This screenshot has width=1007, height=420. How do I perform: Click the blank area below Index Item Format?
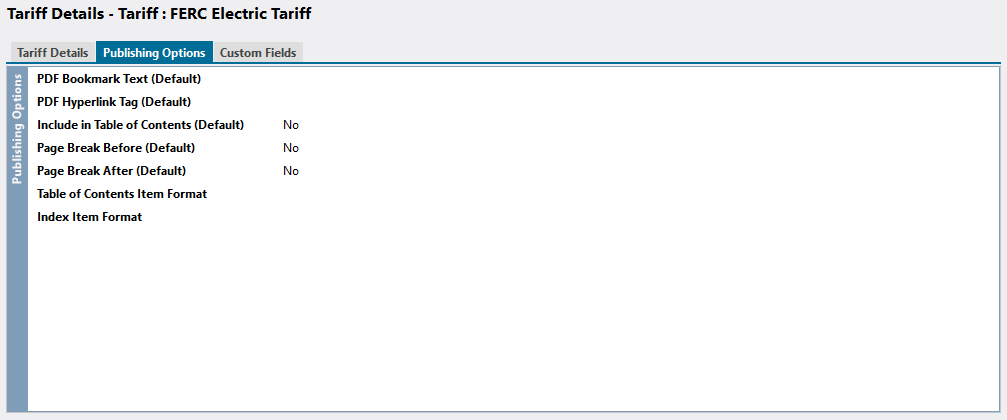(x=500, y=320)
